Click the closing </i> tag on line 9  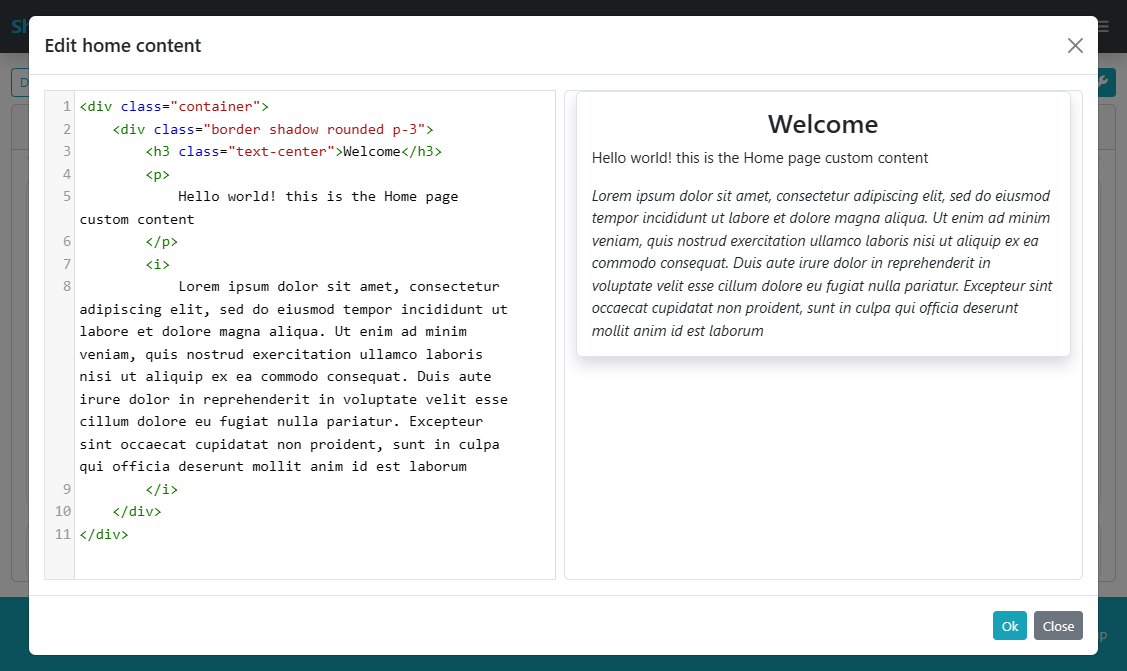point(161,490)
